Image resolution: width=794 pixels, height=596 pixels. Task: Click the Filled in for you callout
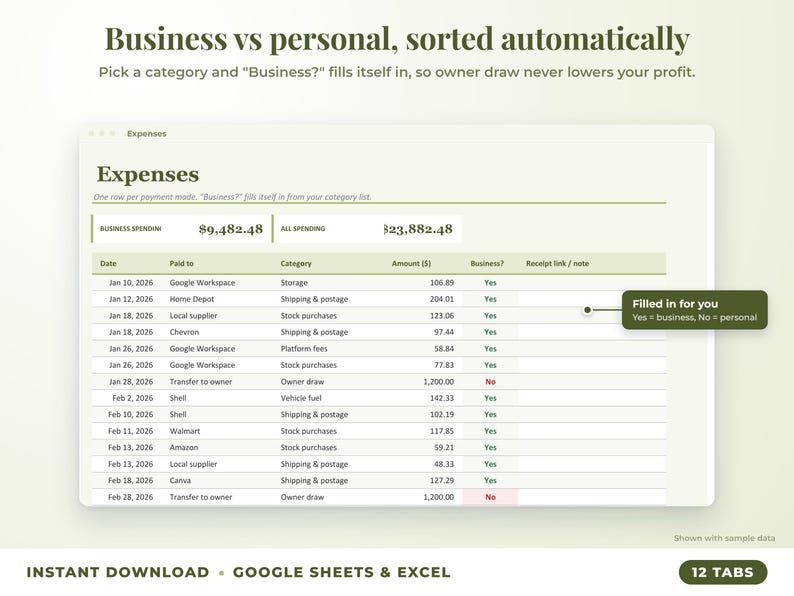click(x=695, y=310)
